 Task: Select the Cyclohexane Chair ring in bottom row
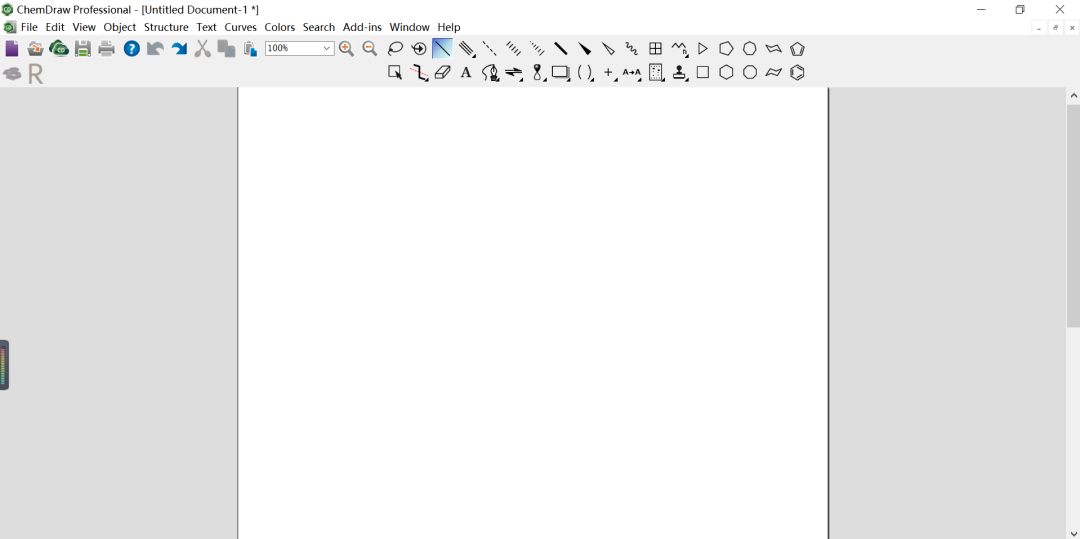(773, 72)
